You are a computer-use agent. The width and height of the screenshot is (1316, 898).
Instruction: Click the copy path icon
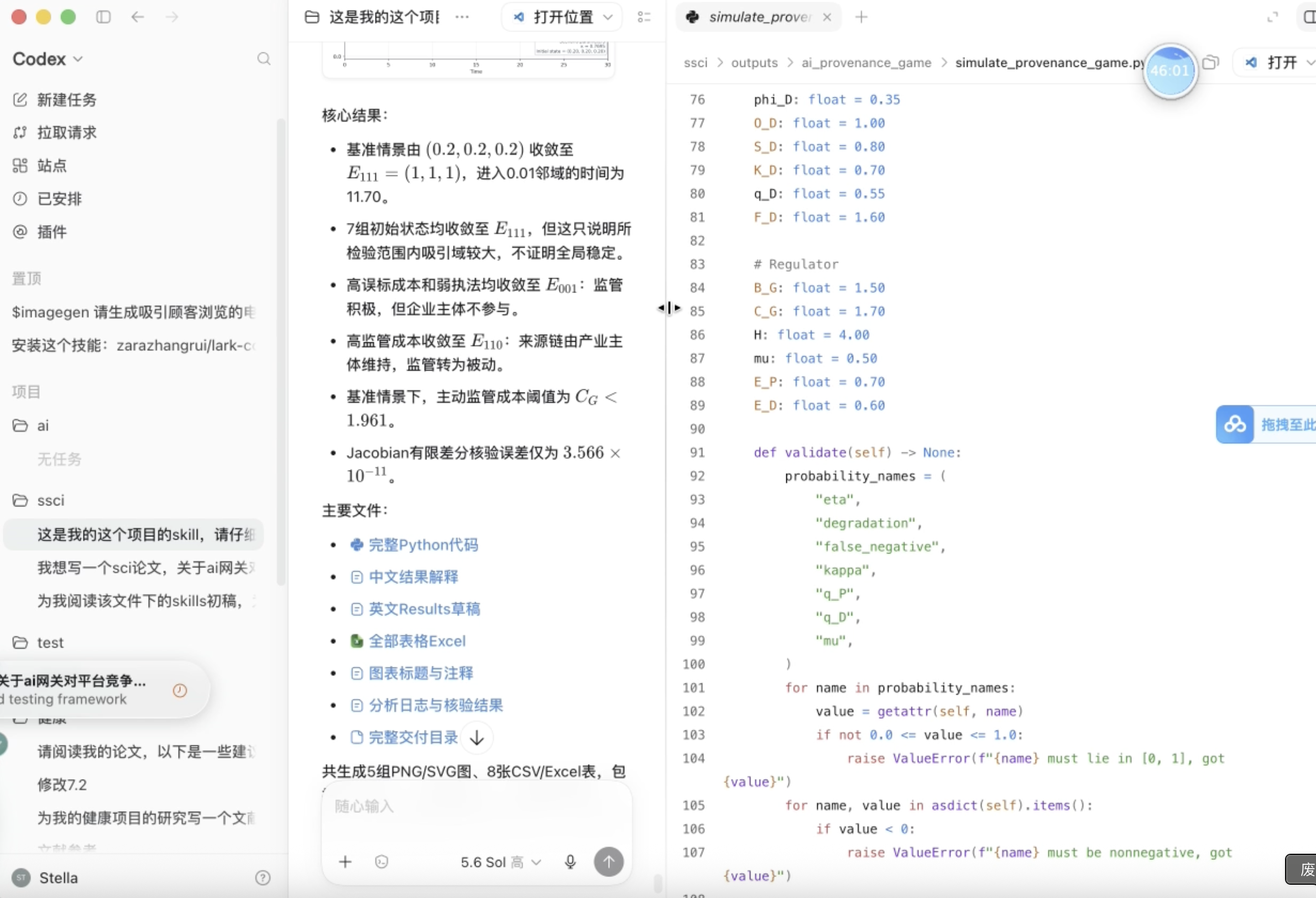(1210, 62)
